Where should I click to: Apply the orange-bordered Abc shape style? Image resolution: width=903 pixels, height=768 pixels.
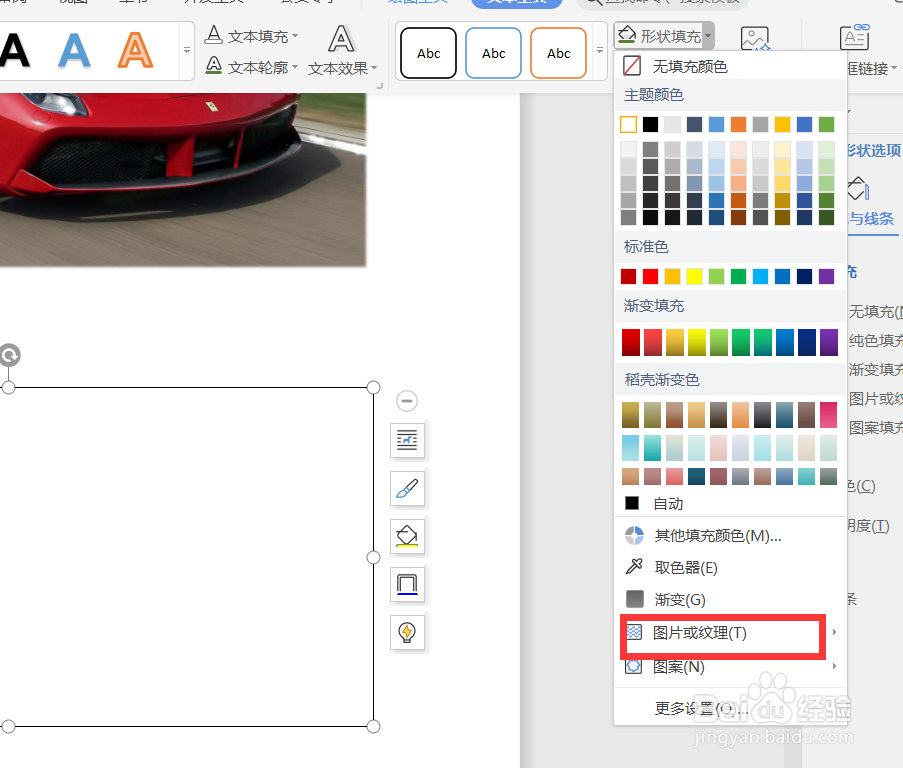(559, 53)
